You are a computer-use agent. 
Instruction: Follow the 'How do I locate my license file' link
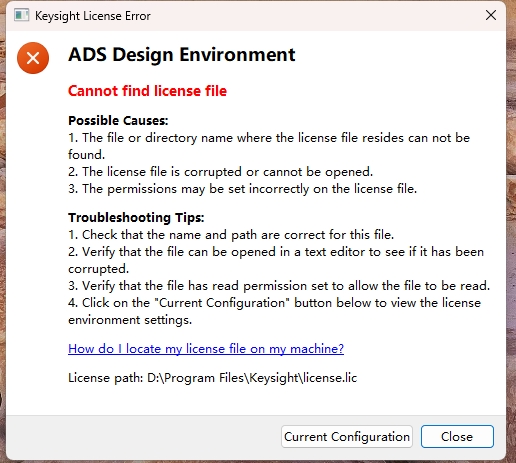(206, 349)
